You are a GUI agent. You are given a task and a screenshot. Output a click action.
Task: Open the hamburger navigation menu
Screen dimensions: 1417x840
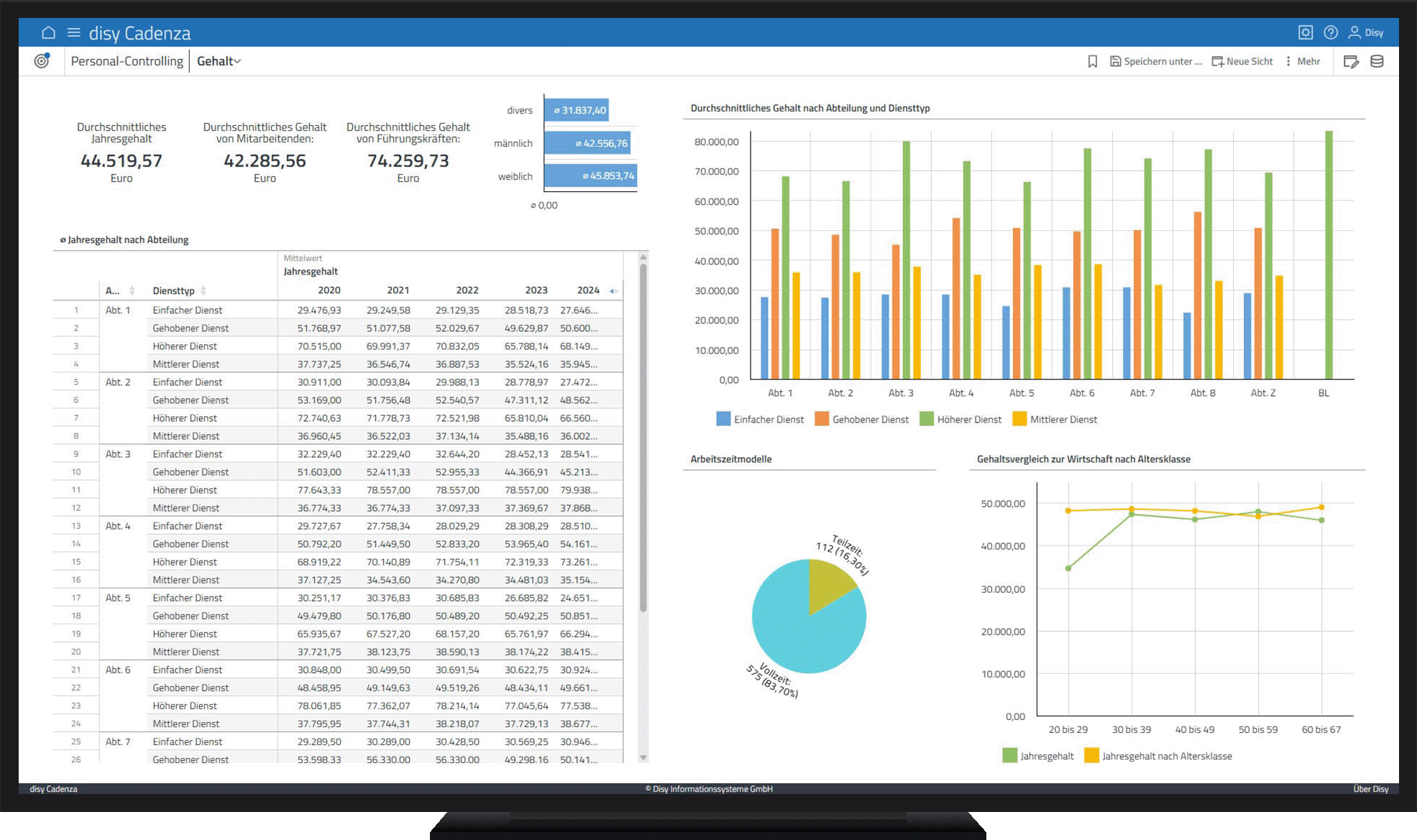click(x=73, y=33)
